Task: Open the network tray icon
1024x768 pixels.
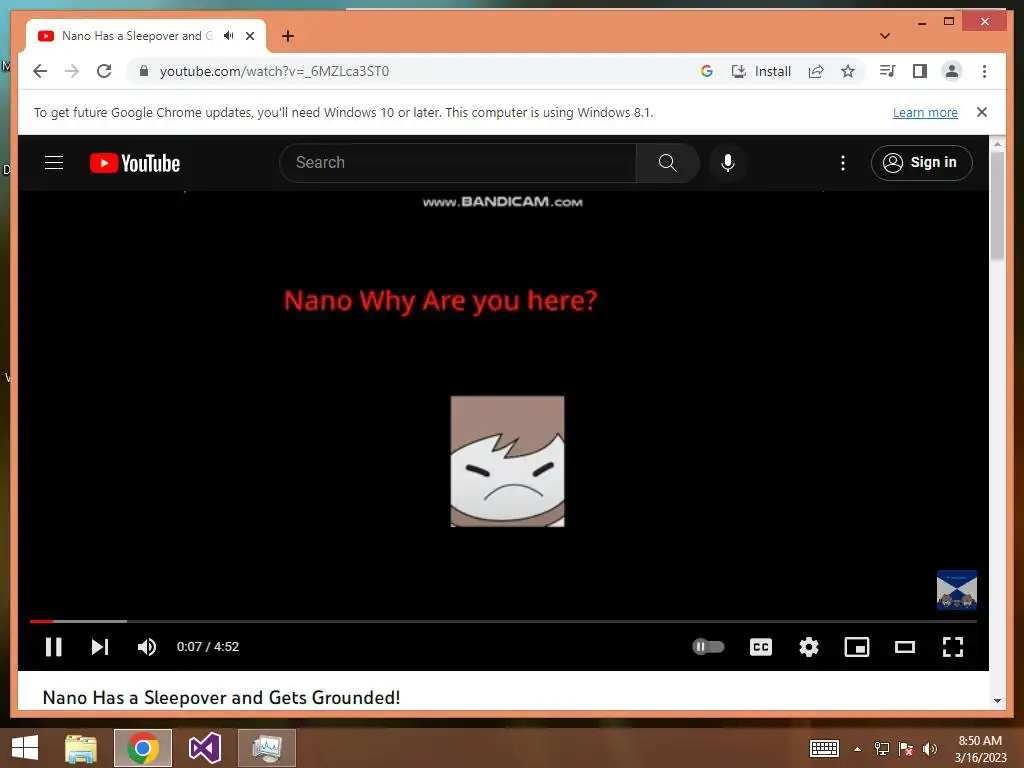Action: (x=882, y=748)
